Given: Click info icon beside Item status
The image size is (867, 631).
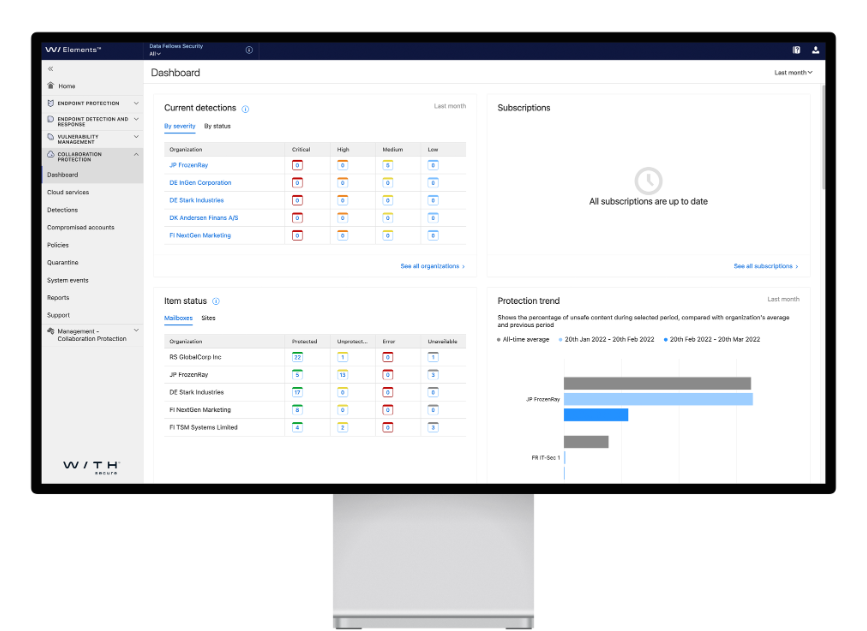Looking at the screenshot, I should (x=216, y=301).
